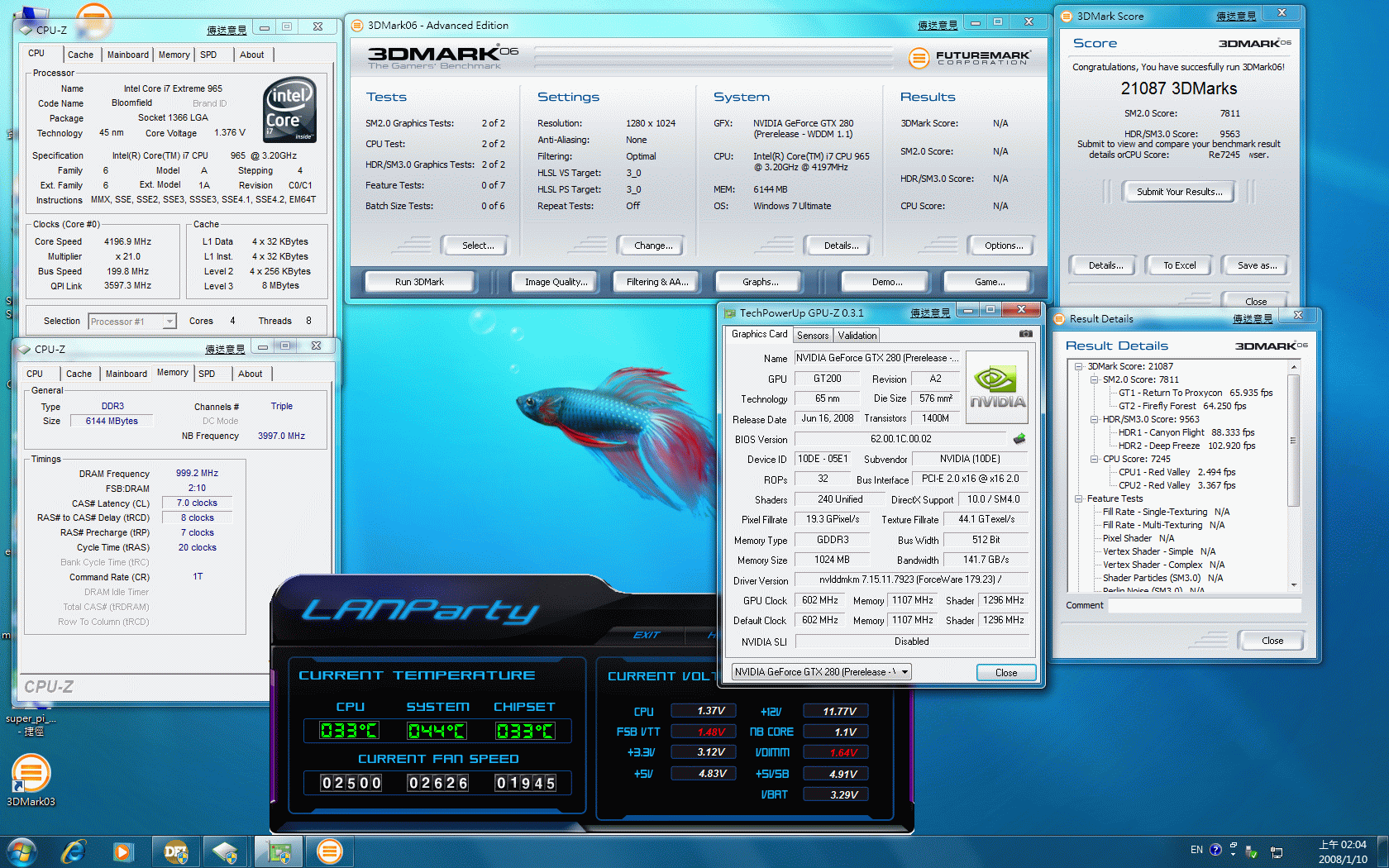Click the Comment input field

tap(1205, 605)
